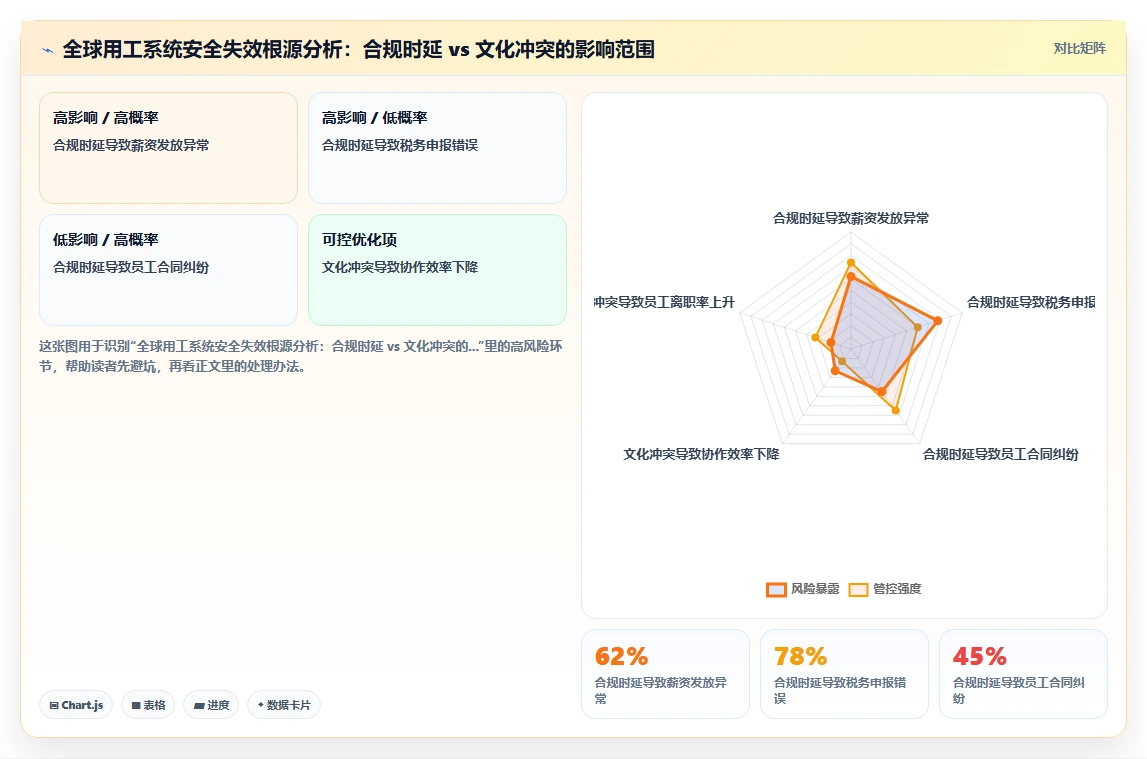Click the chart icon in Chart.js chip

[x=54, y=706]
